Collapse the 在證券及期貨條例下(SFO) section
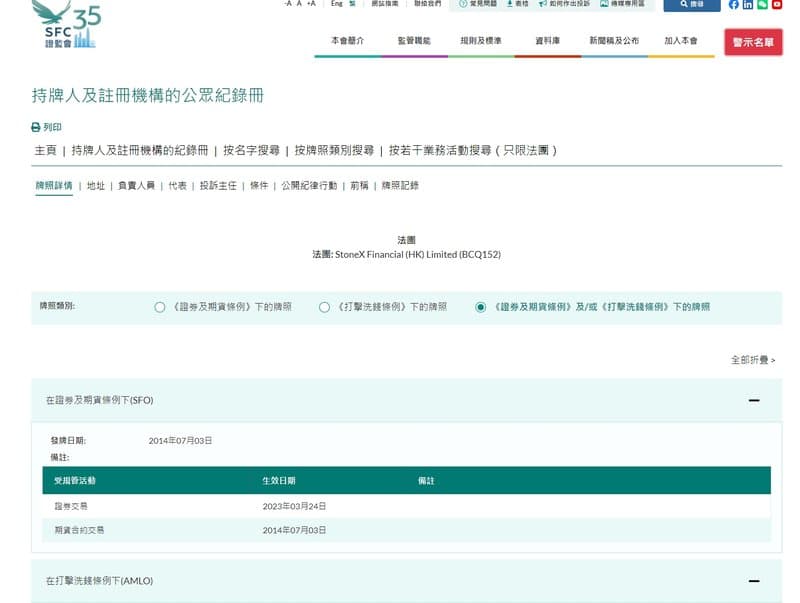The height and width of the screenshot is (603, 800). tap(754, 400)
